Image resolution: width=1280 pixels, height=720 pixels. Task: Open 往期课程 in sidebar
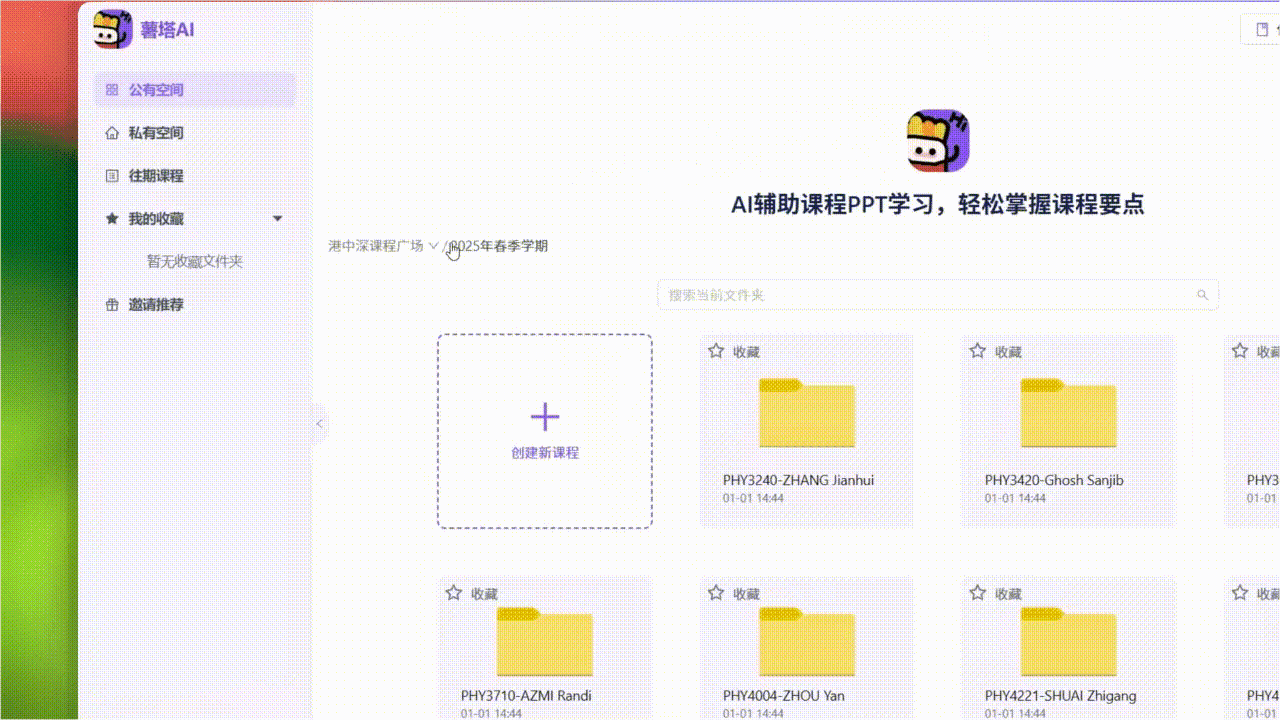pyautogui.click(x=156, y=176)
